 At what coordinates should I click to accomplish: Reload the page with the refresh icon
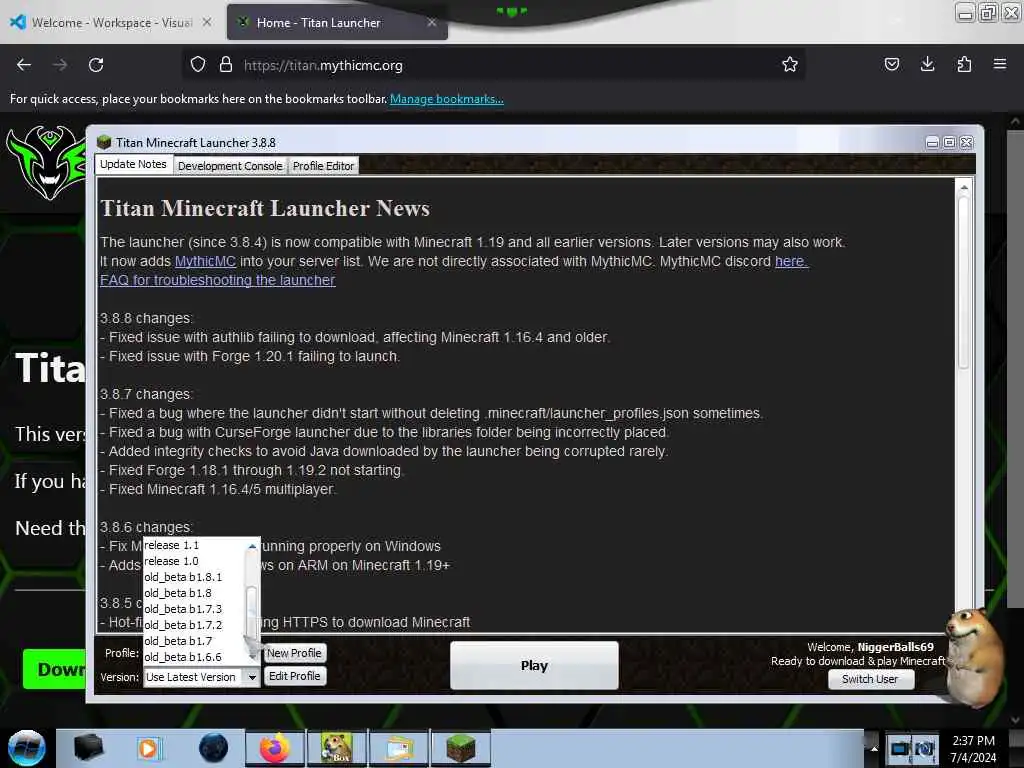pyautogui.click(x=96, y=65)
